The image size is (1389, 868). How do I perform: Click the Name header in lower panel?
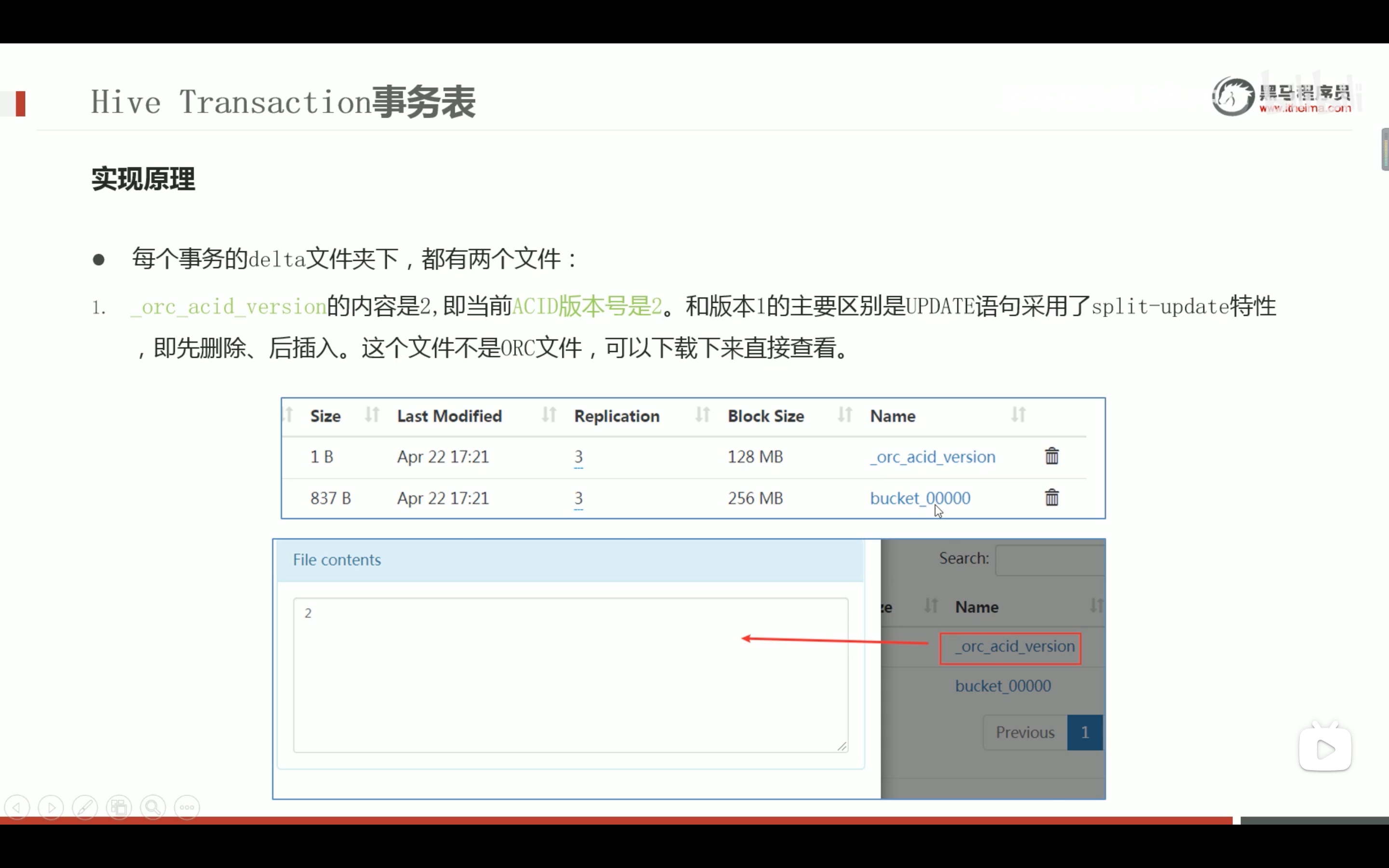(x=976, y=607)
